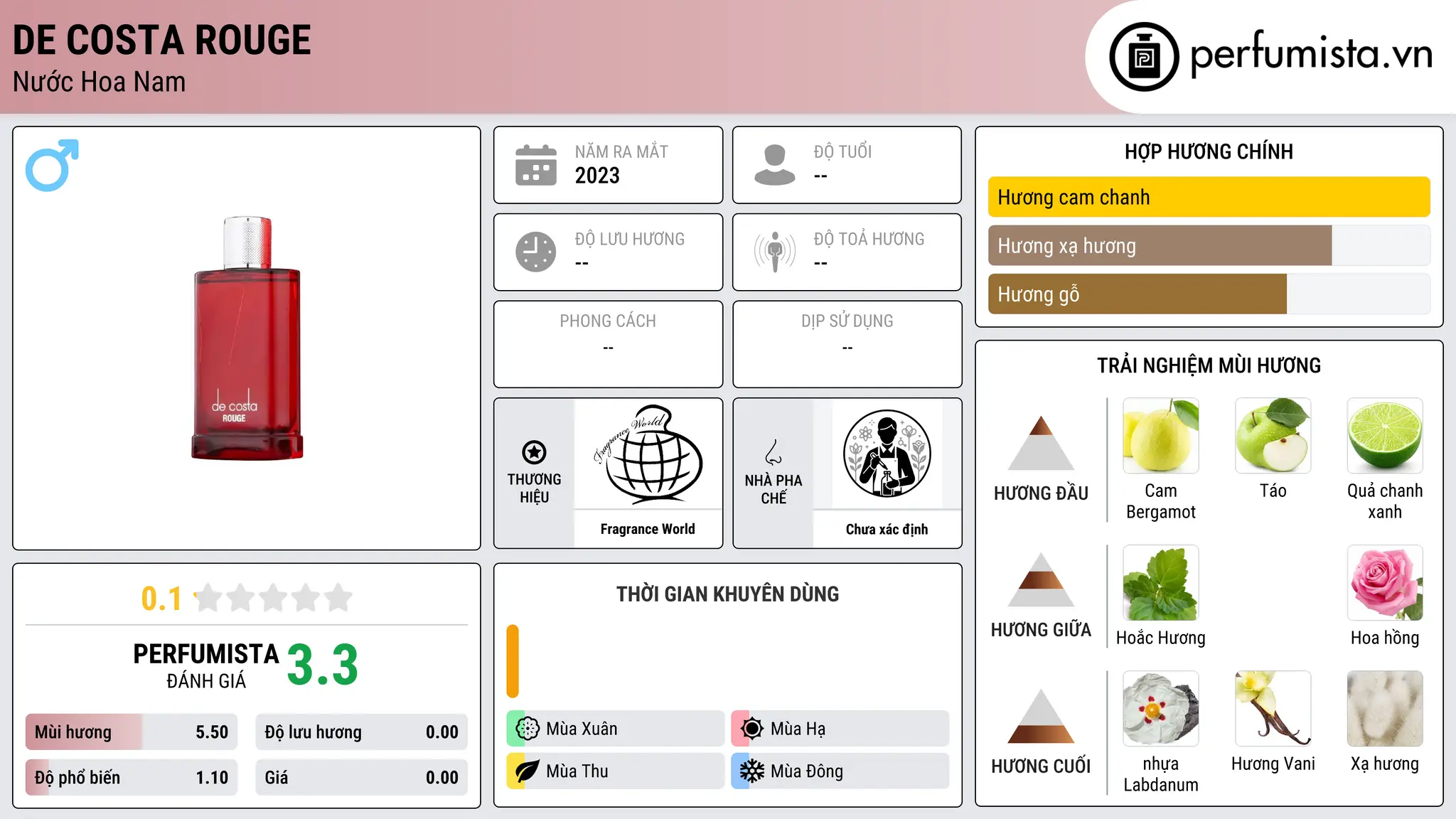Click the Thời gian khuyên dùng heading
The height and width of the screenshot is (819, 1456).
click(727, 594)
